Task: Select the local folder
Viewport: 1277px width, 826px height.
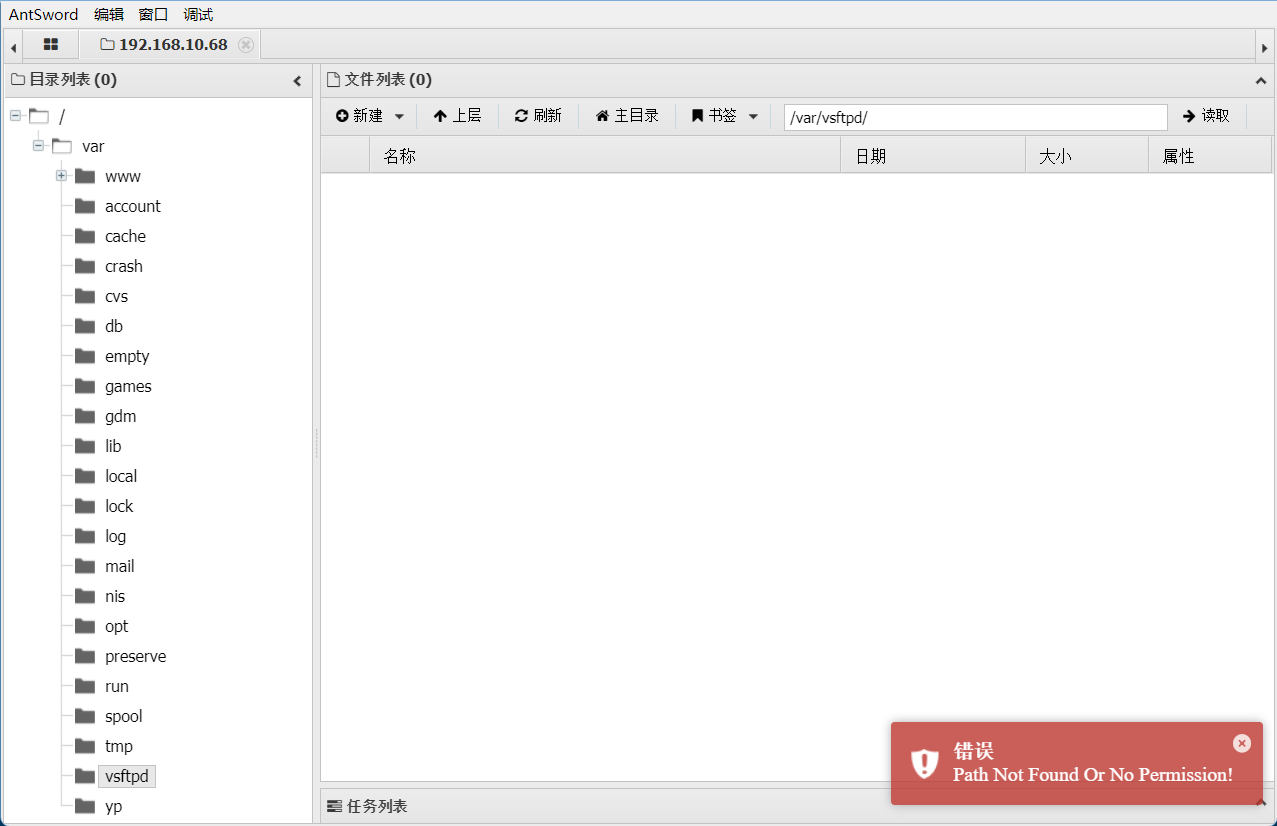Action: click(x=121, y=476)
